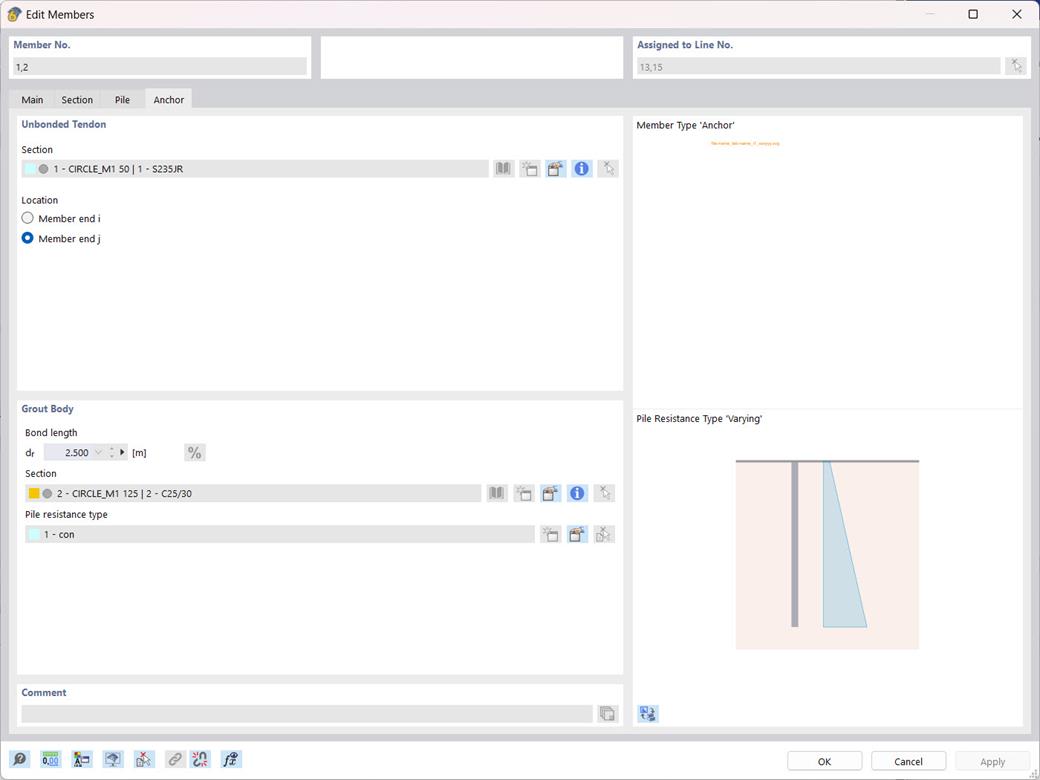1040x780 pixels.
Task: Toggle percent input for bond length
Action: tap(194, 452)
